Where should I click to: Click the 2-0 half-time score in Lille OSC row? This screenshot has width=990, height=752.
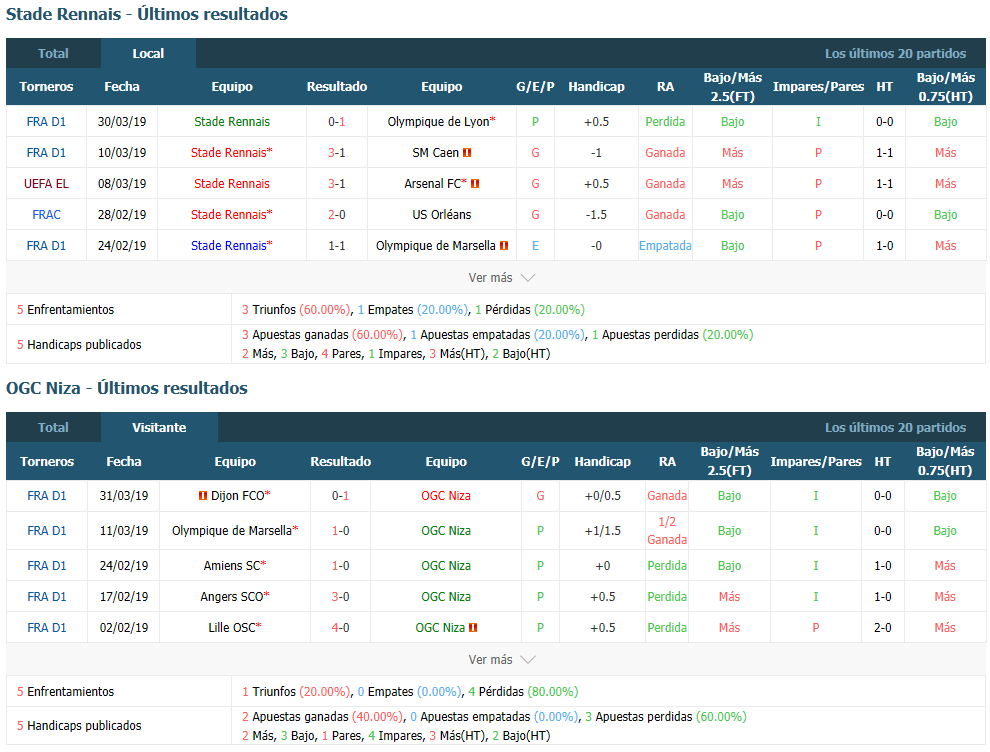point(883,628)
